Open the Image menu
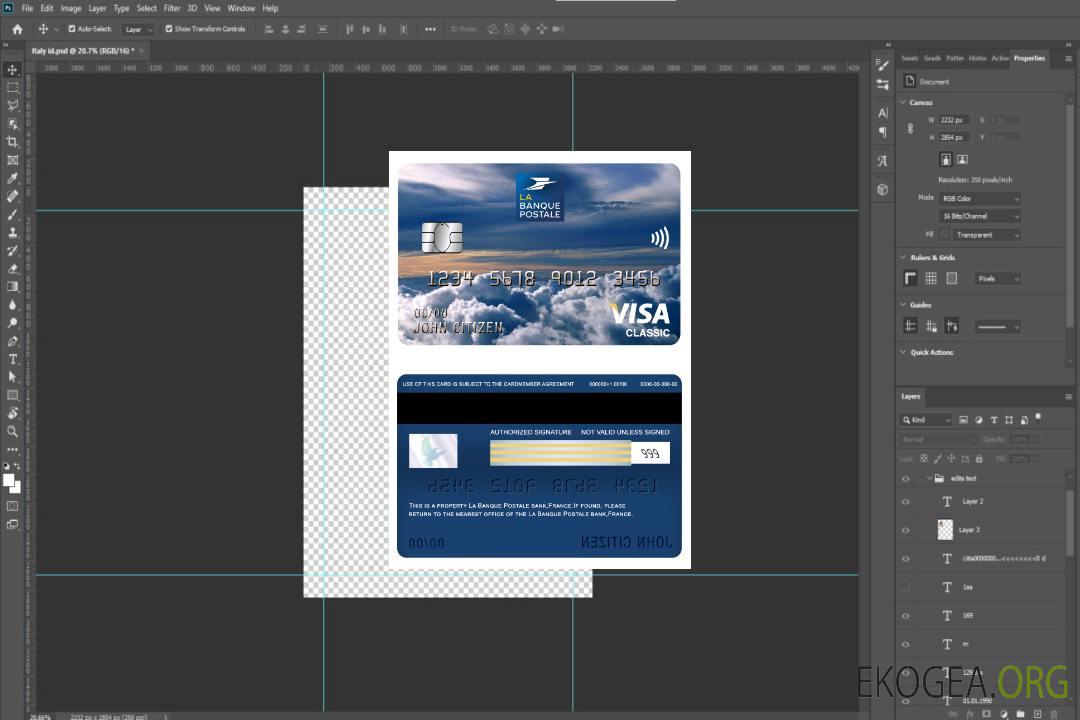 coord(70,8)
